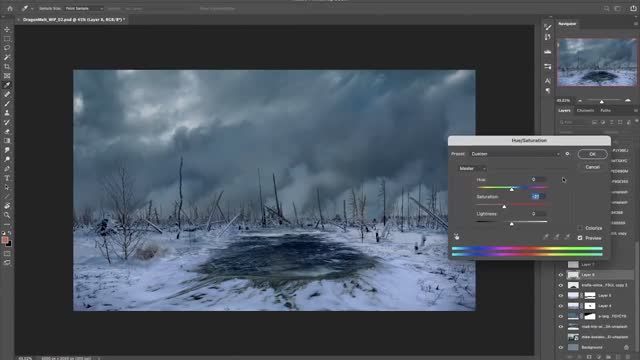640x360 pixels.
Task: Click the foreground color swatch
Action: [x=5, y=240]
